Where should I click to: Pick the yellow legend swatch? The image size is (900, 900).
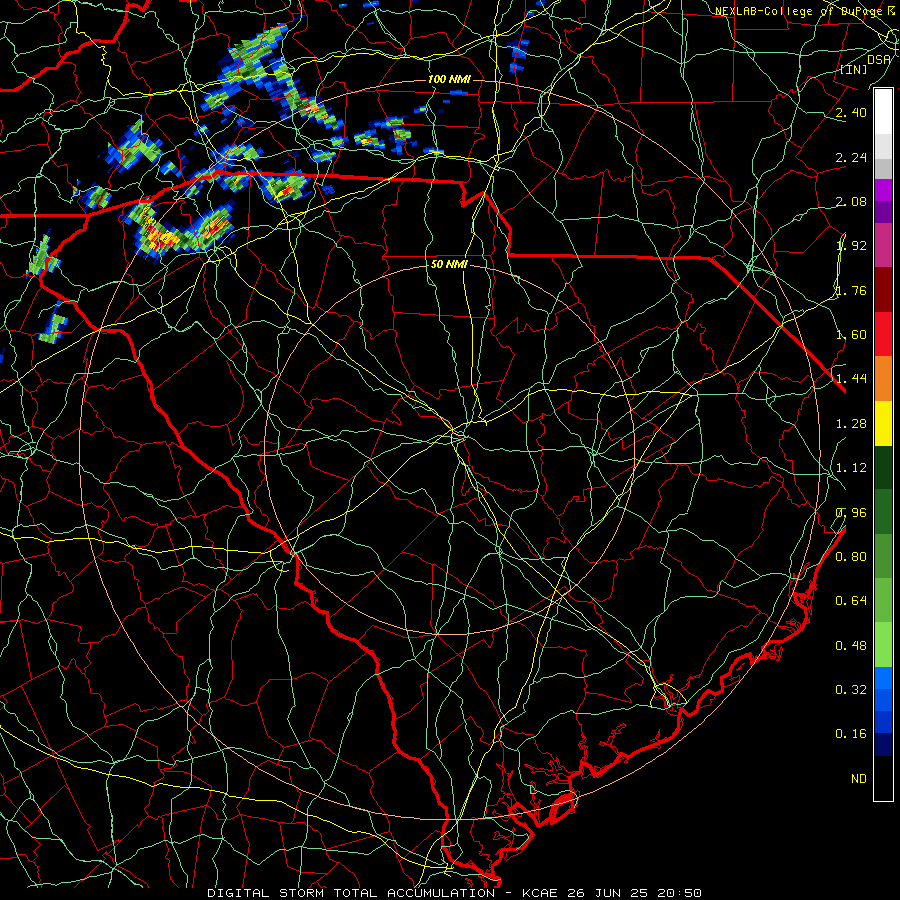point(883,423)
